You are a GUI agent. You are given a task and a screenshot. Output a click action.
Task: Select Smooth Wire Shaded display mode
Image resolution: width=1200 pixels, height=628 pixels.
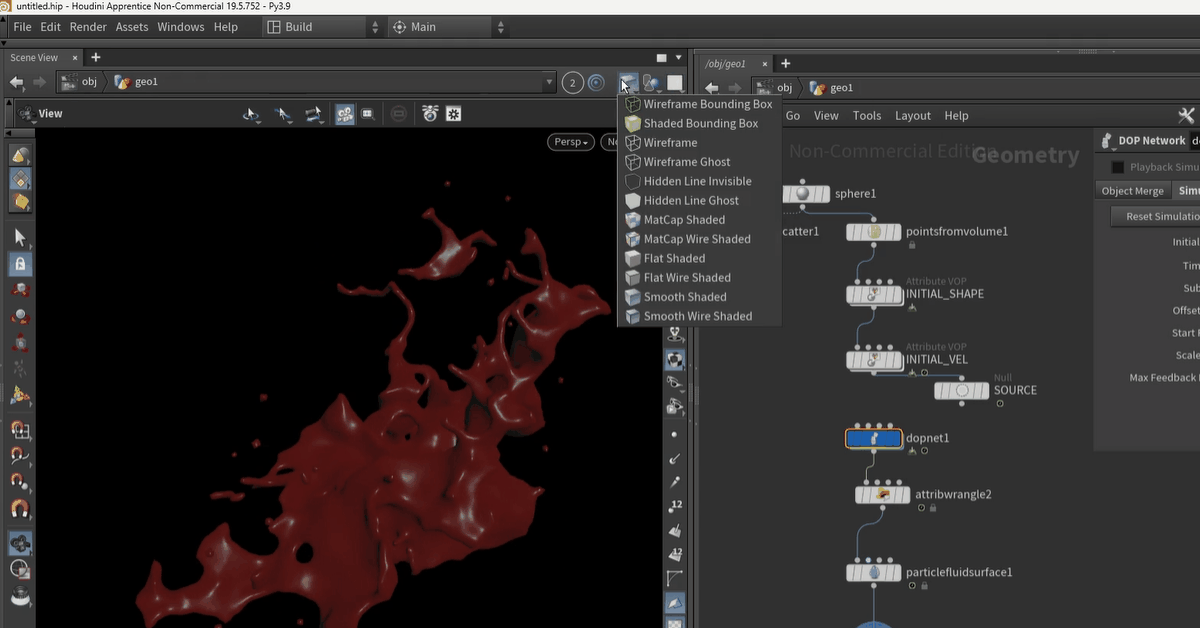(697, 316)
